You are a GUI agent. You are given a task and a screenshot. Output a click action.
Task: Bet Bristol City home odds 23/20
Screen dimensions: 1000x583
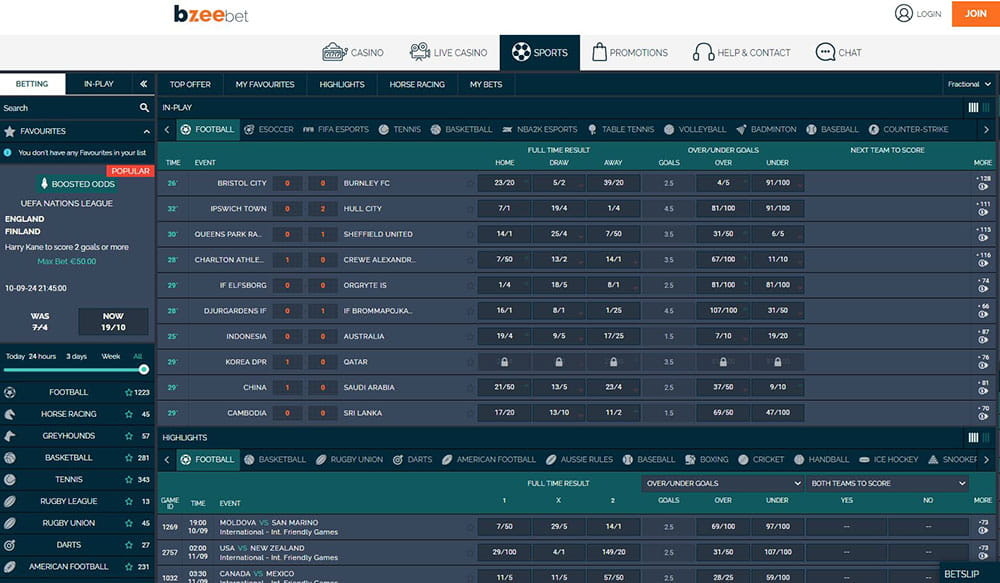tap(504, 183)
